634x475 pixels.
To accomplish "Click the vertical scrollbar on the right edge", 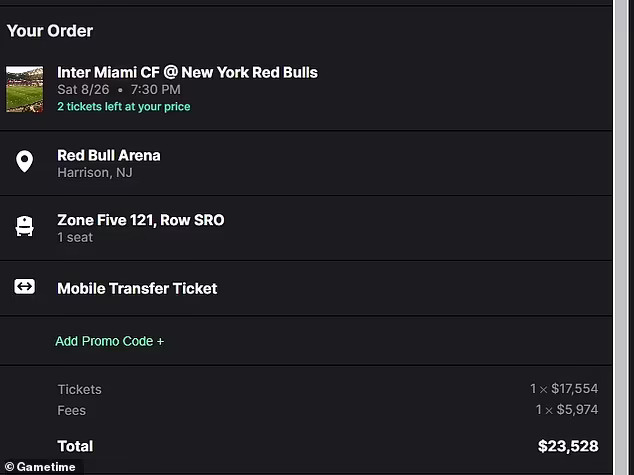I will coord(621,237).
